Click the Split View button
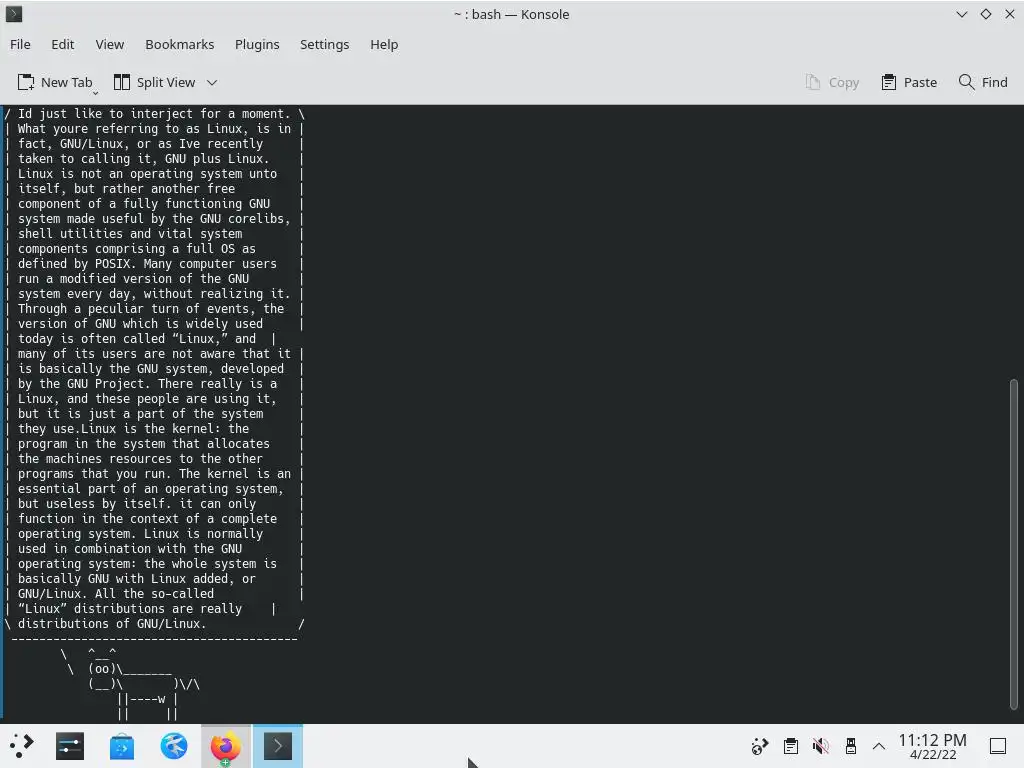Screen dimensions: 1024x768 [155, 82]
